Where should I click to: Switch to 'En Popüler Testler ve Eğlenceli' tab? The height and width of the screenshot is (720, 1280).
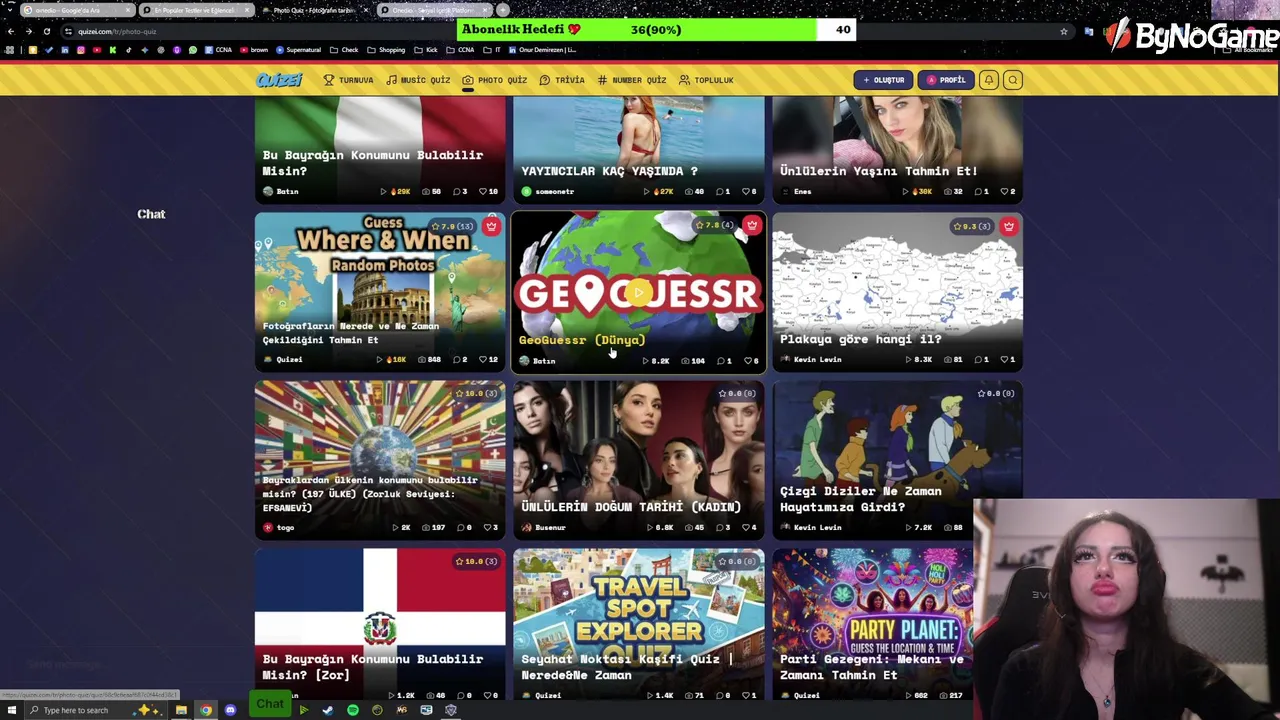tap(196, 10)
